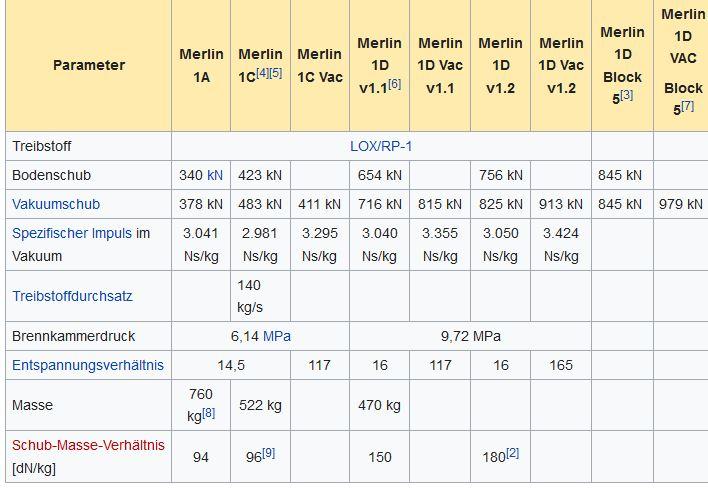The image size is (708, 490).
Task: Click the 3.041 Ns/kg cell
Action: [201, 245]
